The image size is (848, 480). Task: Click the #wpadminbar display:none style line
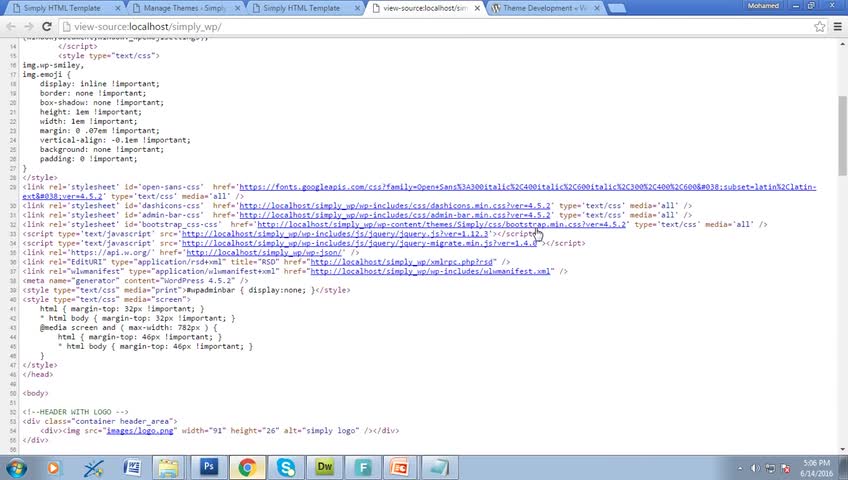[186, 290]
